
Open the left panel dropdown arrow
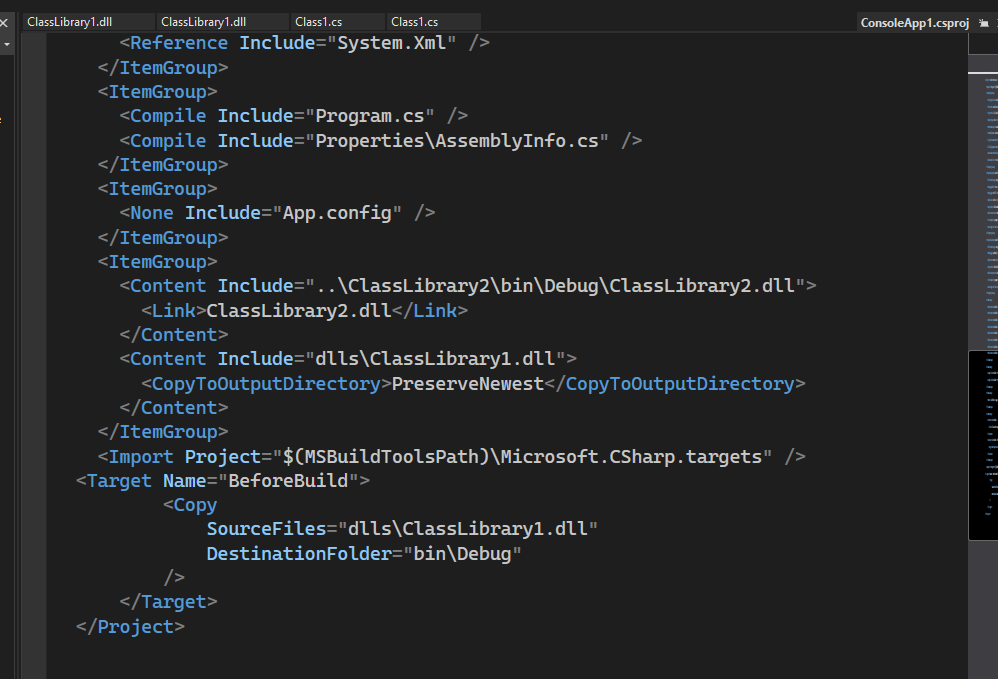click(x=7, y=45)
